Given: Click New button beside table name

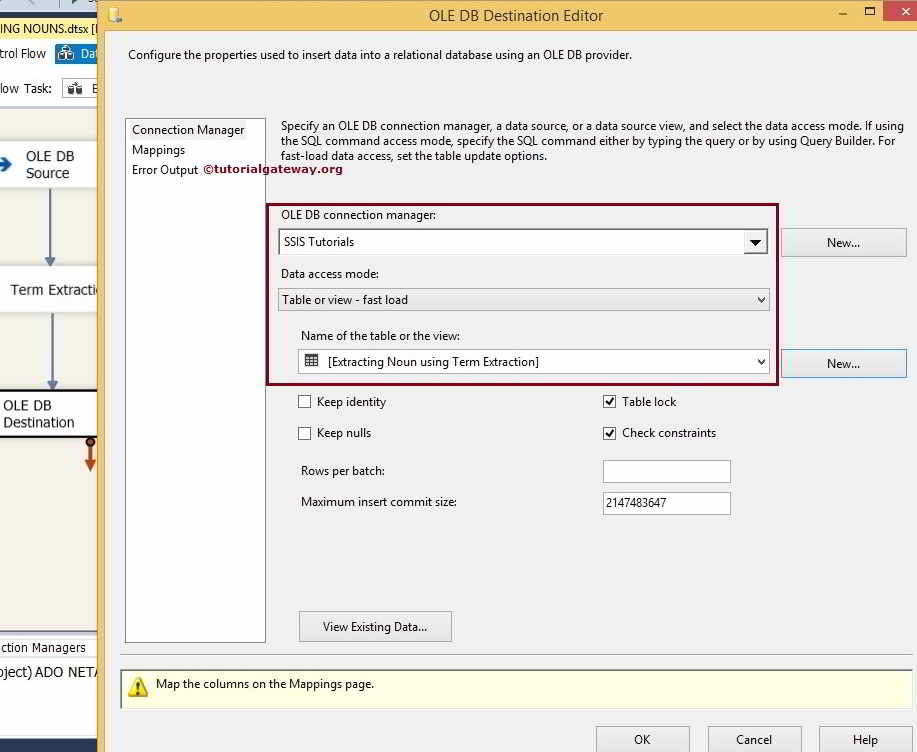Looking at the screenshot, I should 843,364.
